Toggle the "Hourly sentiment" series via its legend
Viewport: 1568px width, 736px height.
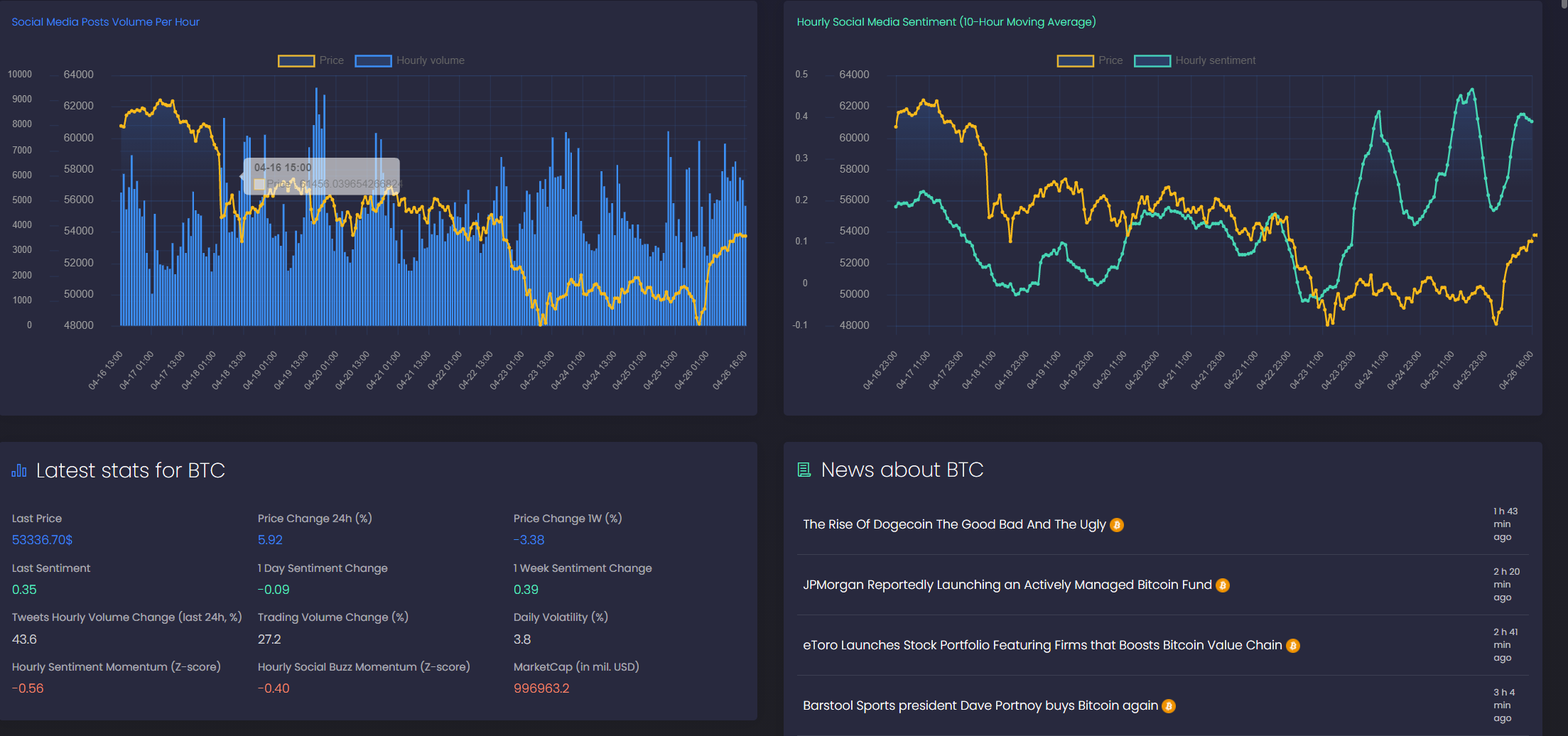pos(1216,60)
